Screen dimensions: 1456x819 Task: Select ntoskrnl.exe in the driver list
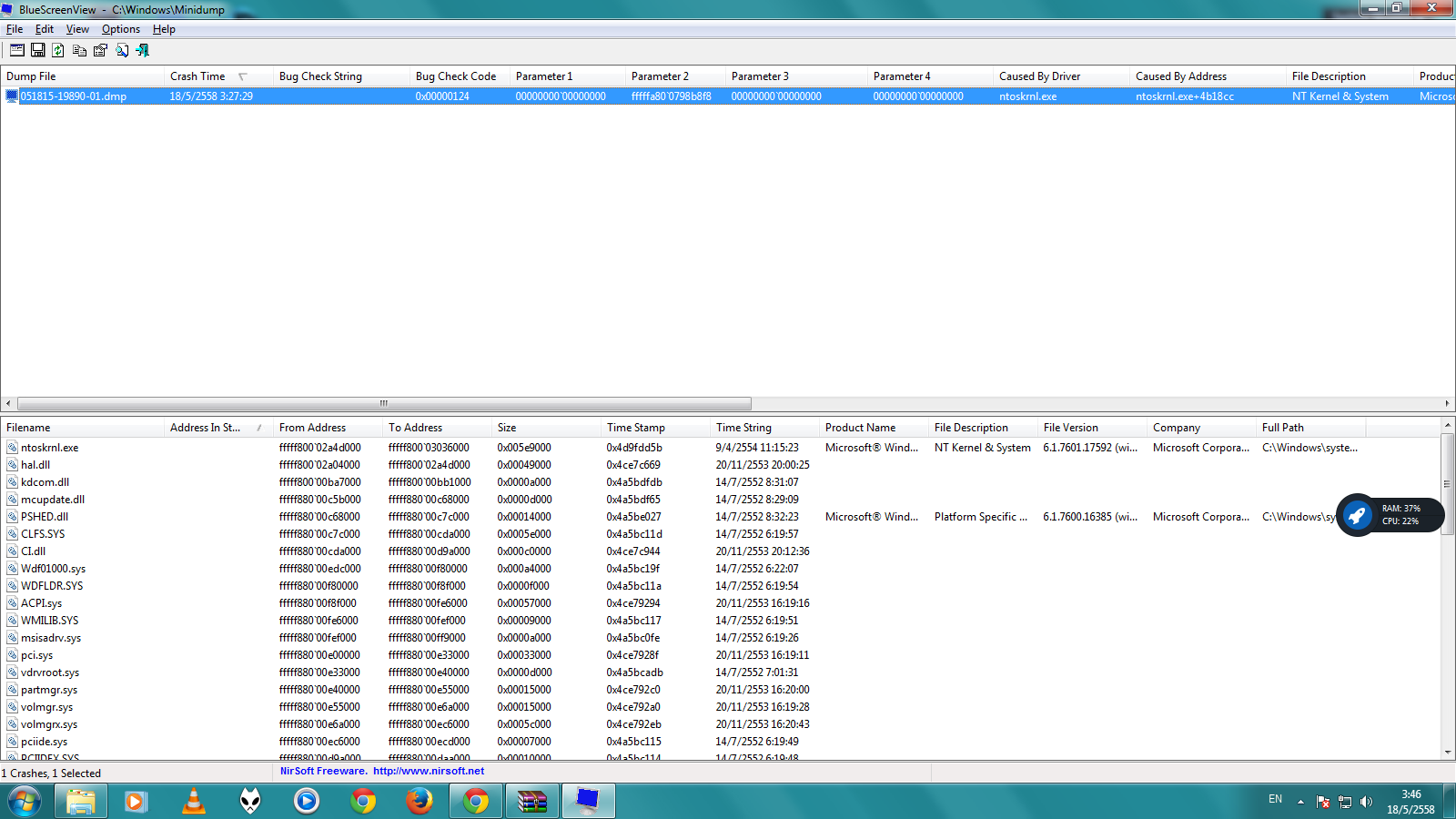pos(50,448)
